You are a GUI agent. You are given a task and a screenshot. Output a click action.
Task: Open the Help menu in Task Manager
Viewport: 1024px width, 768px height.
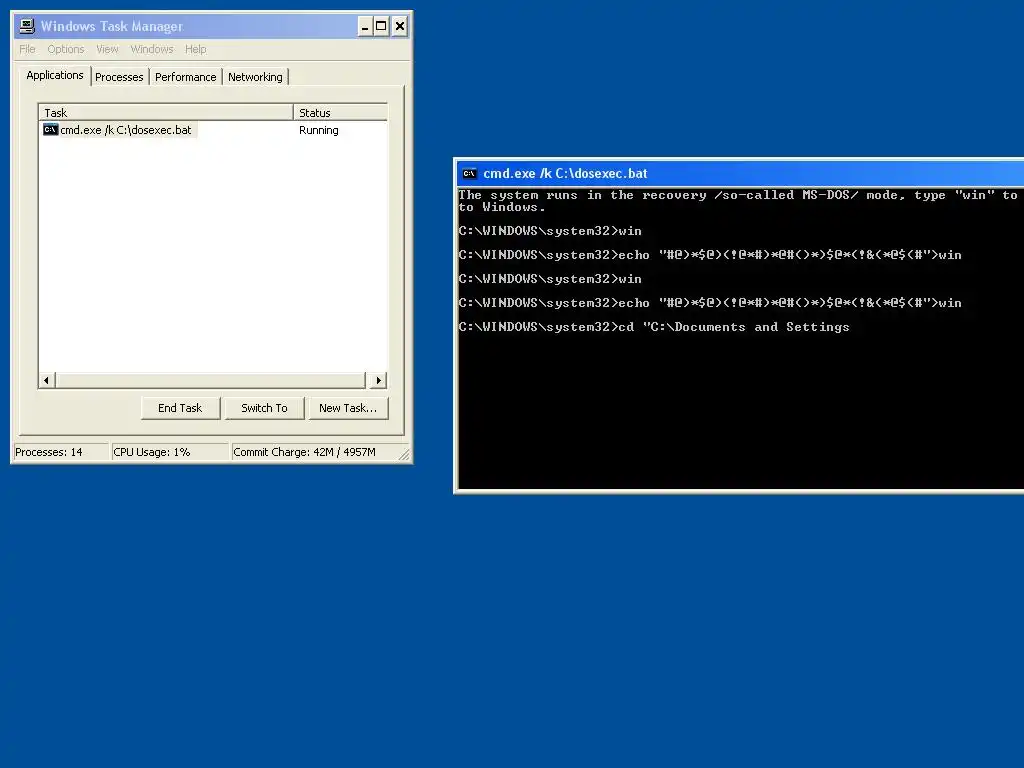tap(195, 49)
